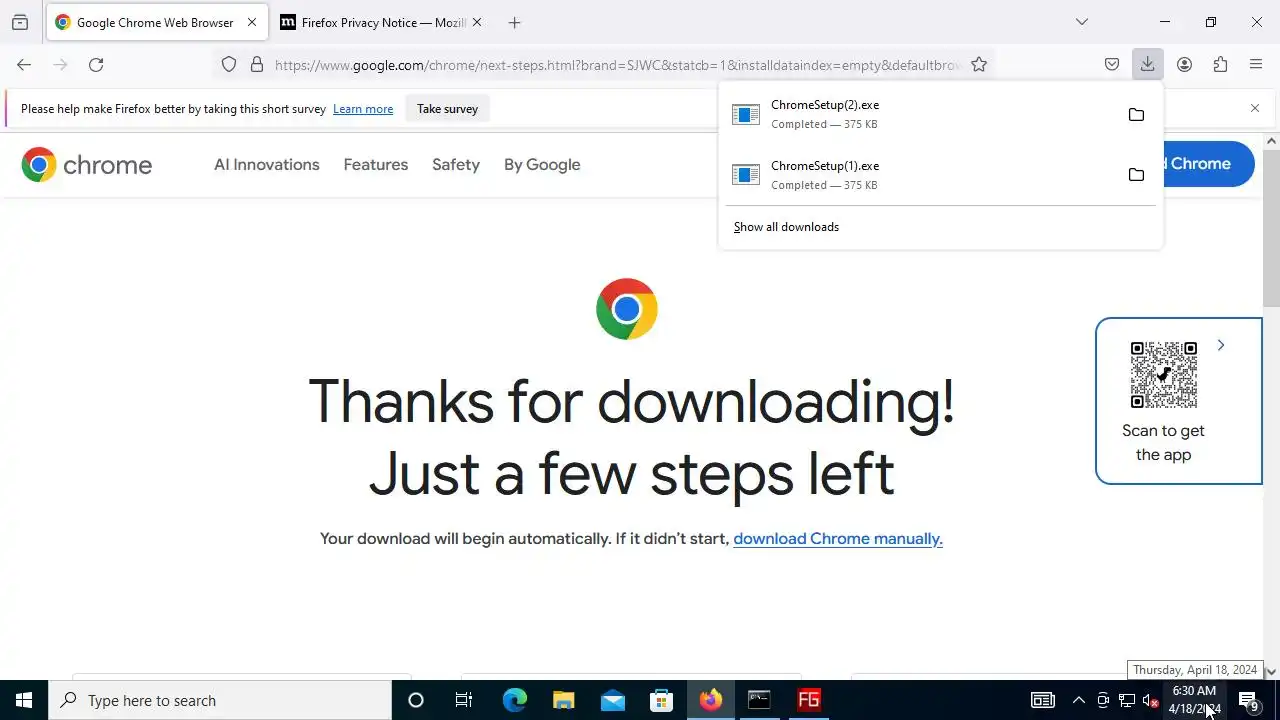
Task: Click QR code to get app
Action: [1163, 375]
